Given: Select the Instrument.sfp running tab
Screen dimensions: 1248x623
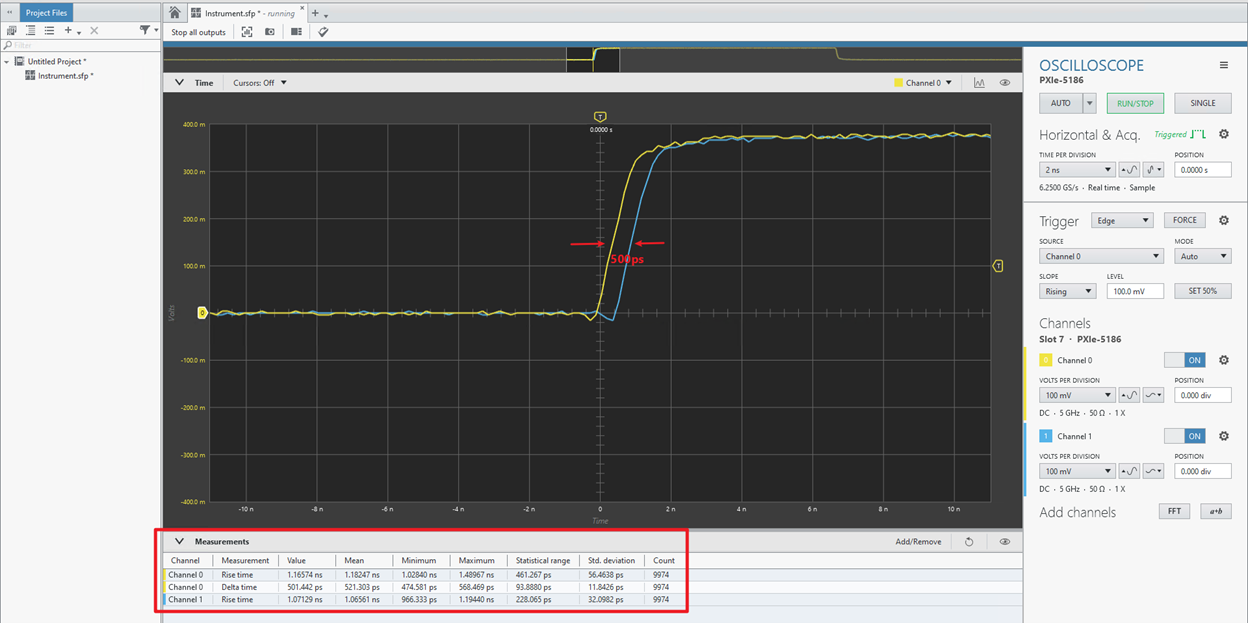Looking at the screenshot, I should (248, 14).
